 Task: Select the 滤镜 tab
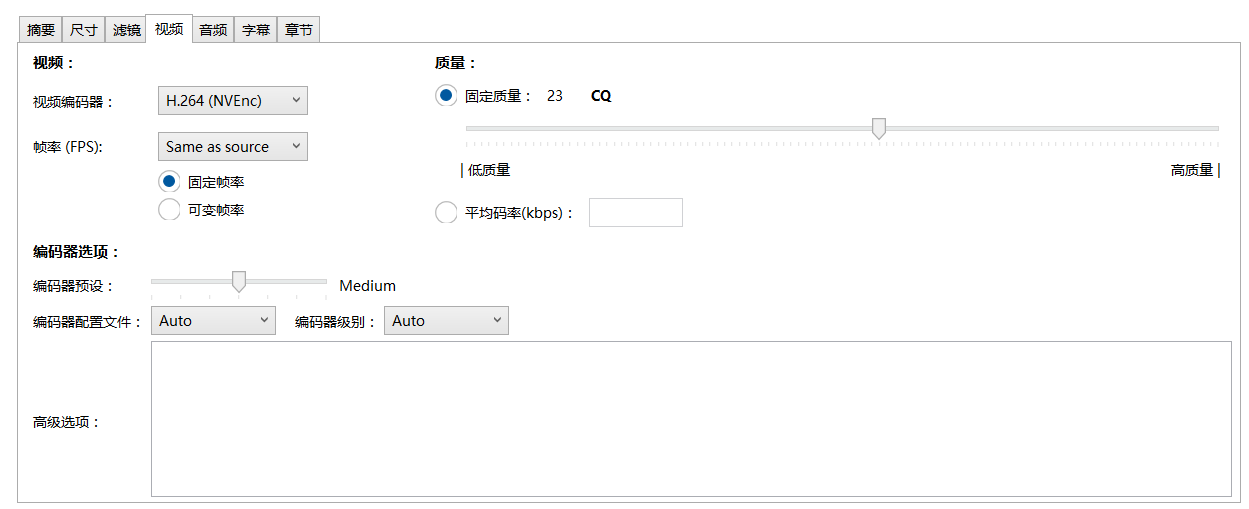(x=126, y=30)
